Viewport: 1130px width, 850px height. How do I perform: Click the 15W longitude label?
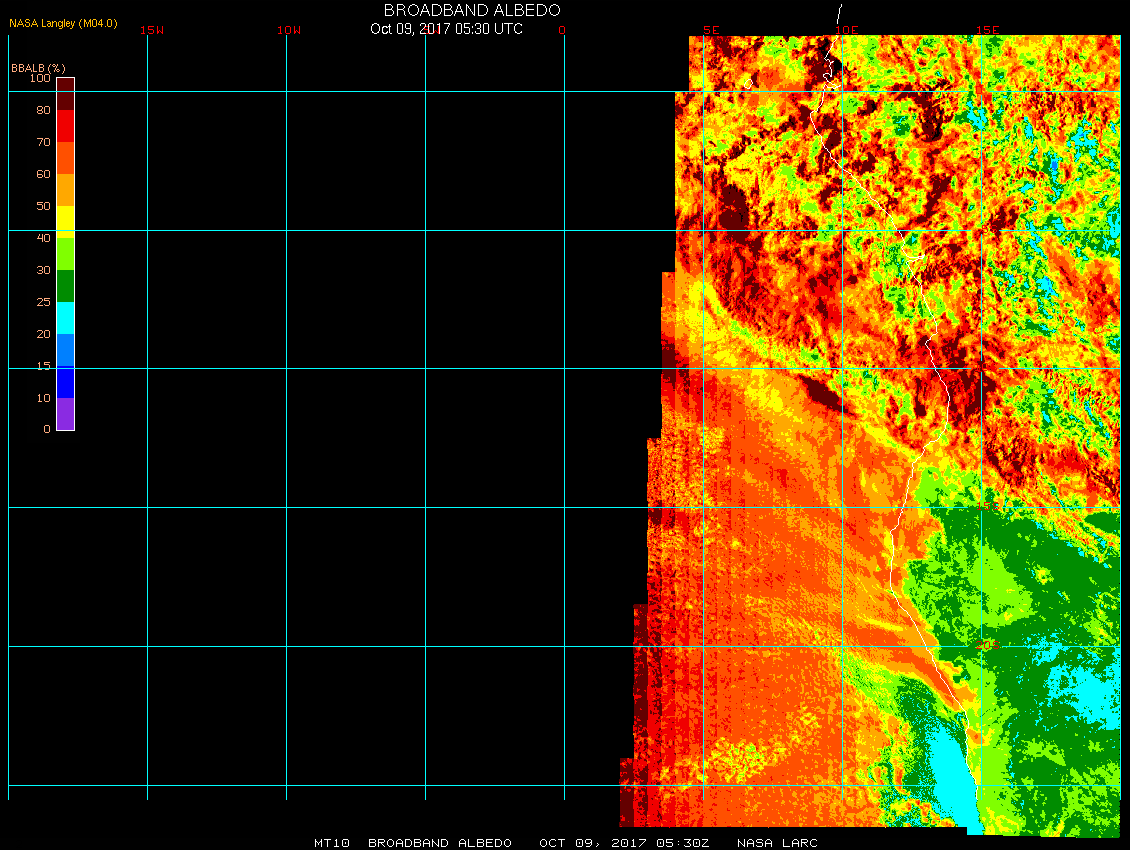(152, 30)
